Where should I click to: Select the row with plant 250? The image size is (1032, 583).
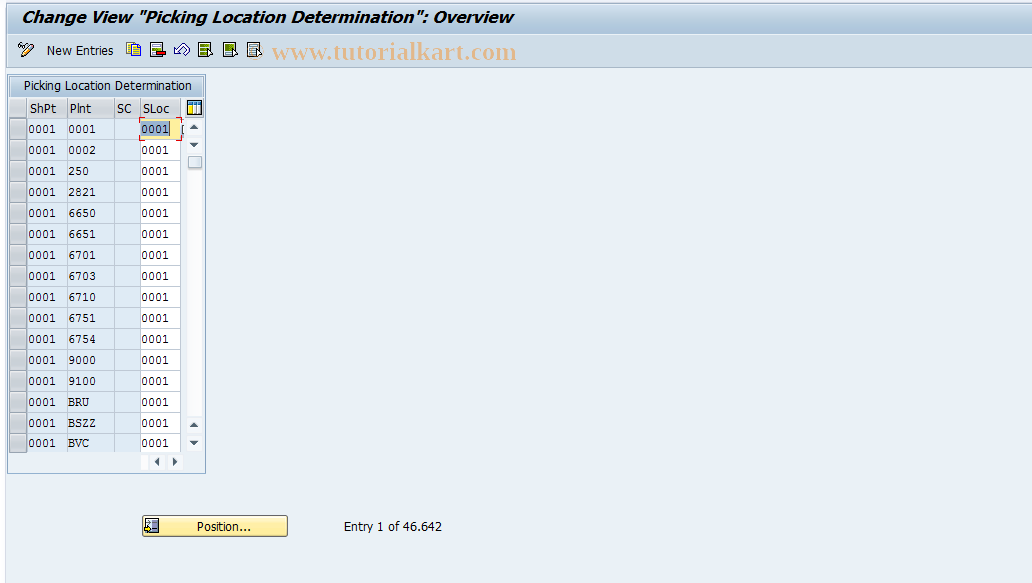[x=18, y=171]
